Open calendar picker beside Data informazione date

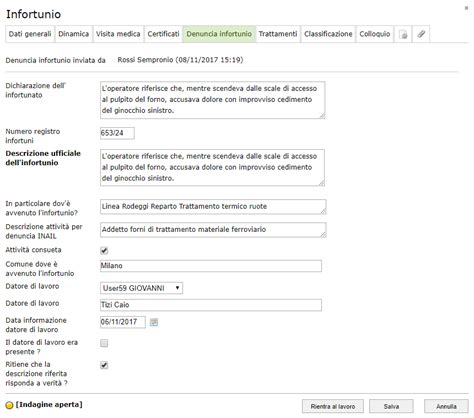point(154,322)
